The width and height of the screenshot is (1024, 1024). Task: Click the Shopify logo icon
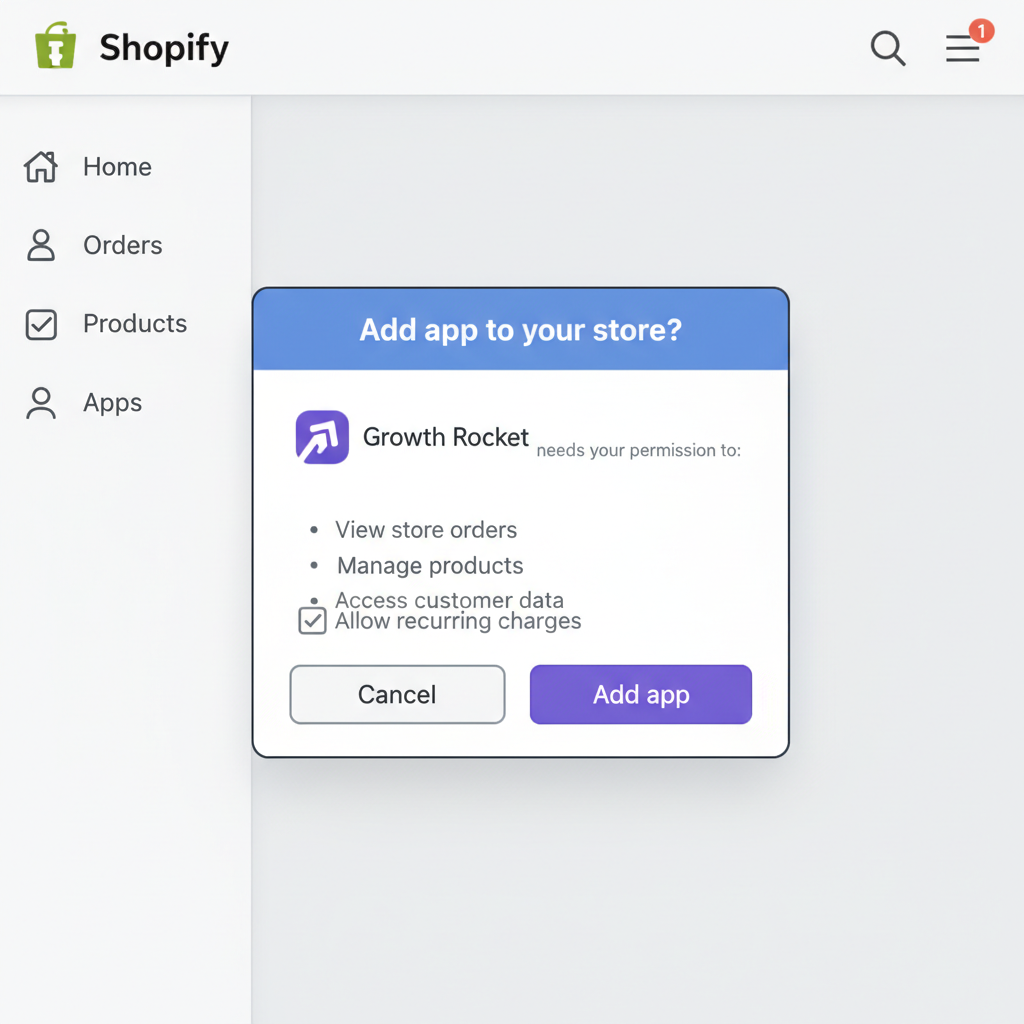pyautogui.click(x=55, y=46)
